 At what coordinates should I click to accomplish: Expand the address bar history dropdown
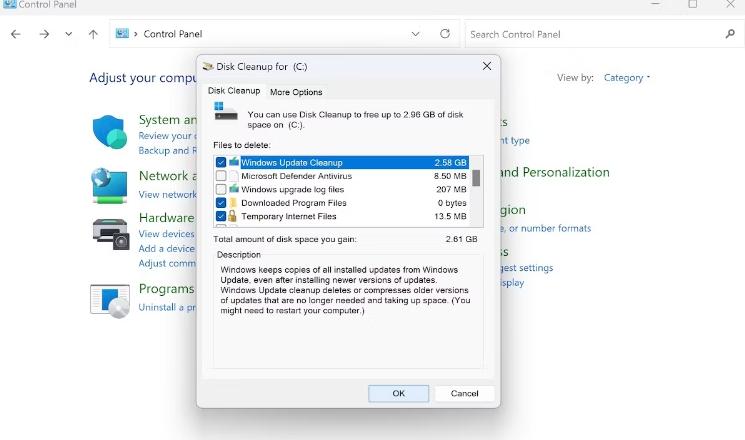[415, 34]
